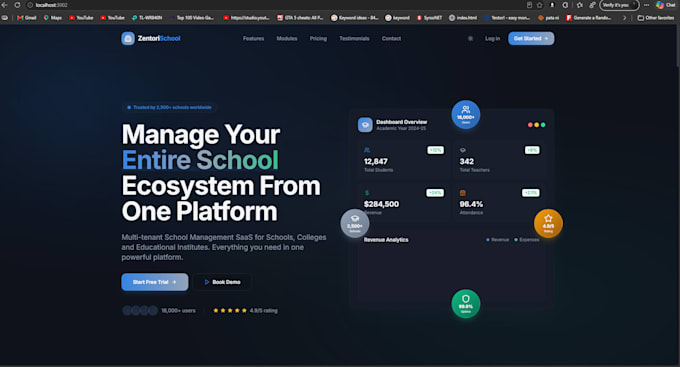Click the ZentoriSchool logo icon
This screenshot has height=367, width=680.
128,38
